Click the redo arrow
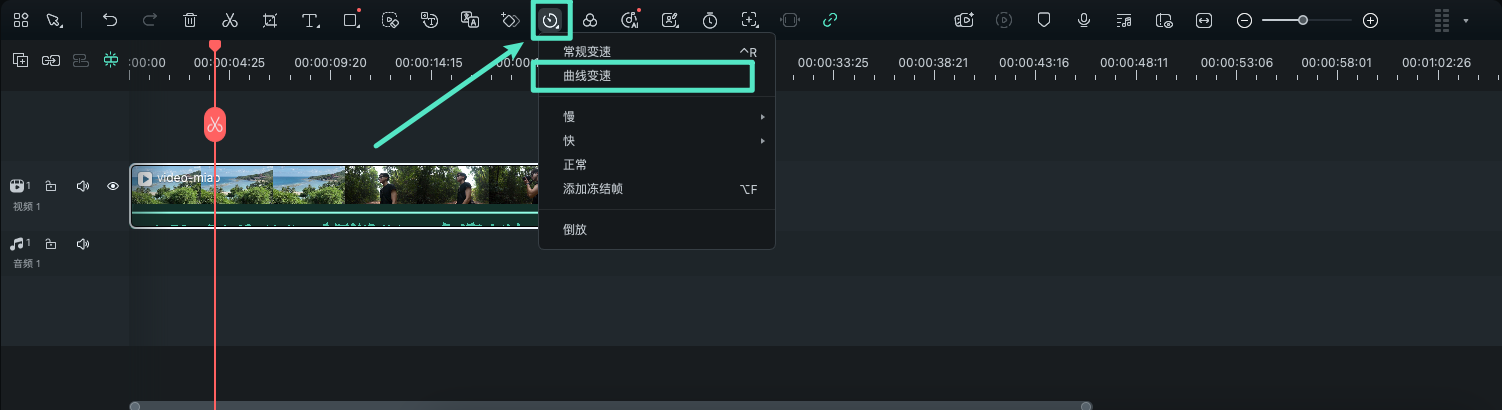Screen dimensions: 1502x410 tap(150, 20)
